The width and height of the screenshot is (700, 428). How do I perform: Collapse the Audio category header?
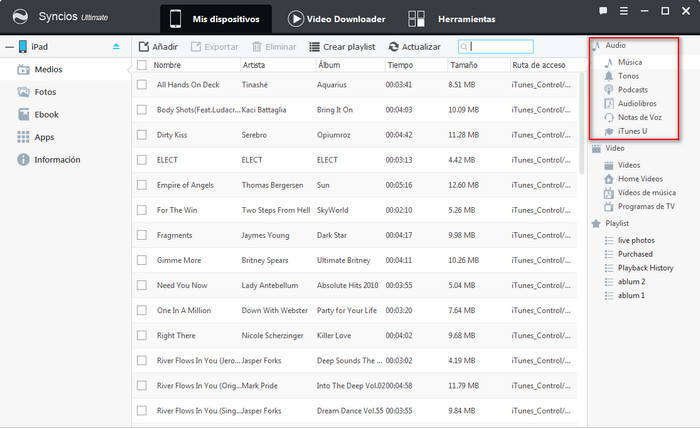[616, 45]
